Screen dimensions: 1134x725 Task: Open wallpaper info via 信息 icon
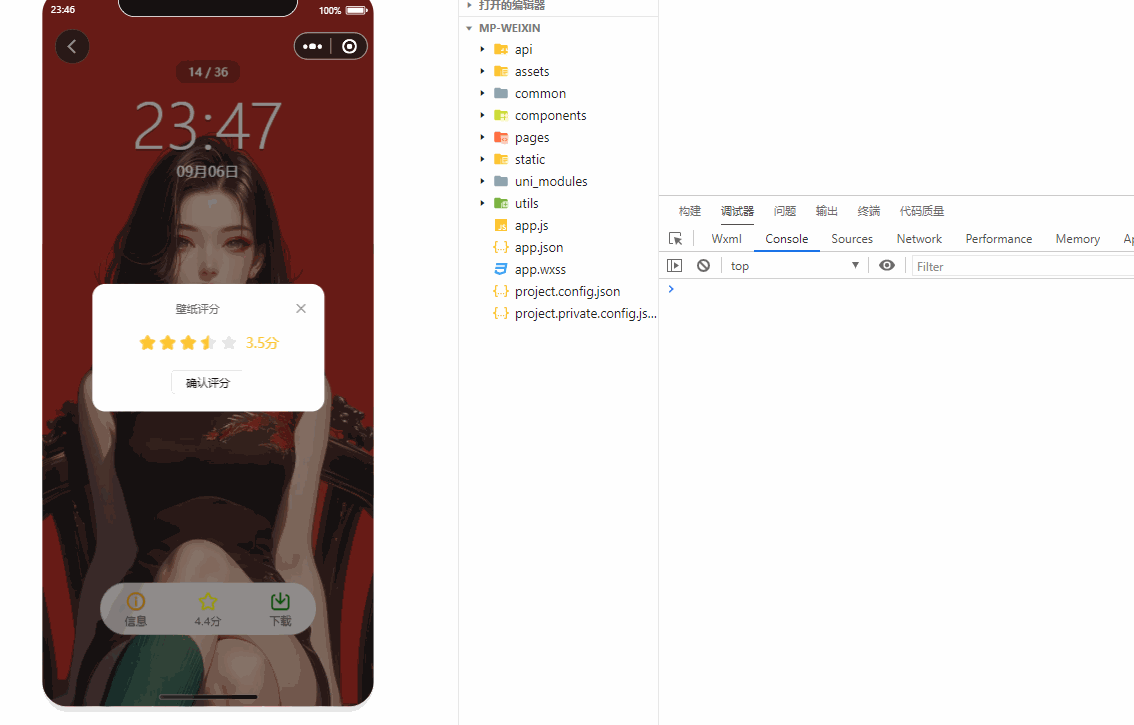pos(136,609)
